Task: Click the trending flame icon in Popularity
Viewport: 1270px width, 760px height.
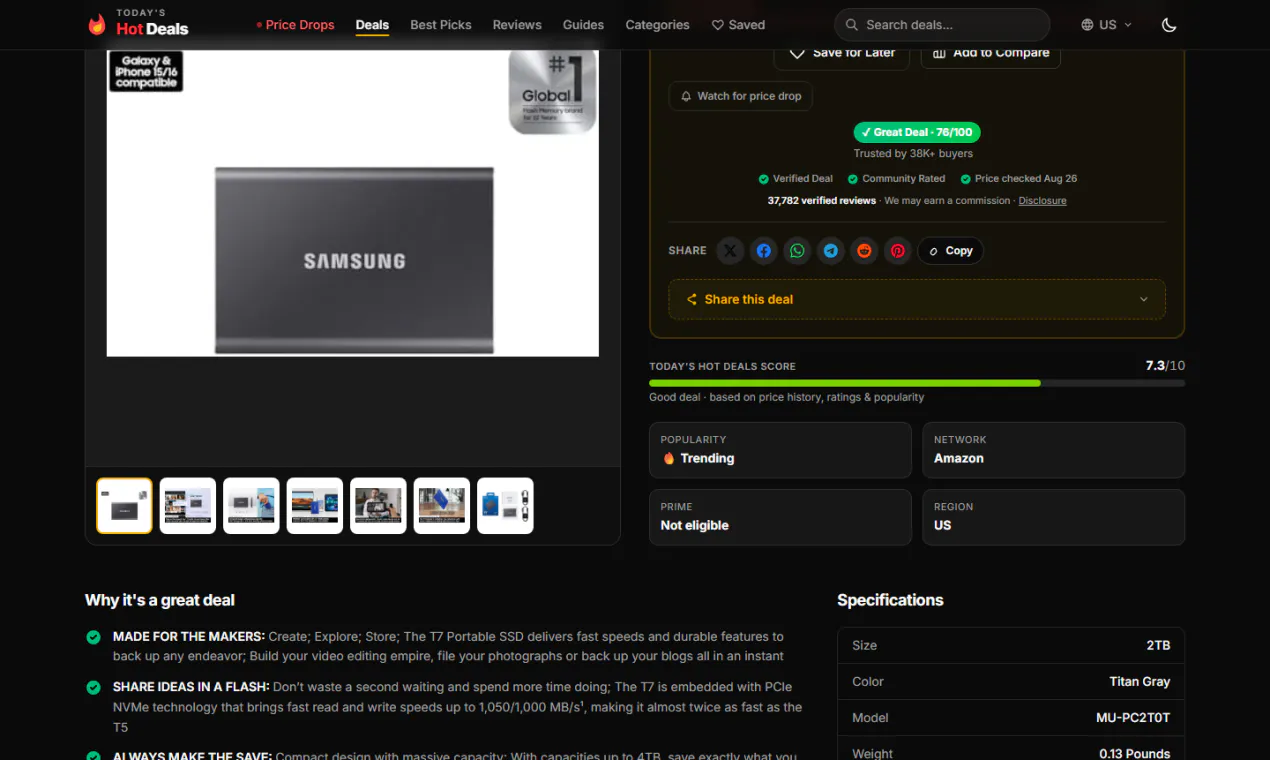Action: (669, 458)
